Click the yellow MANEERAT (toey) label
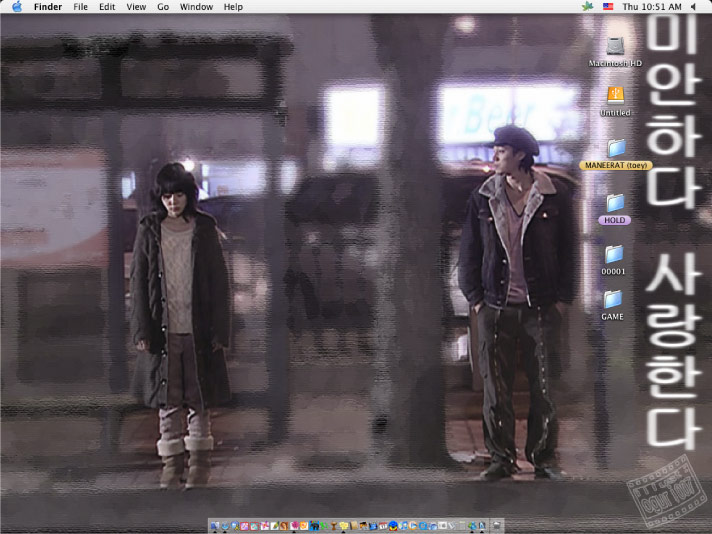The height and width of the screenshot is (534, 712). 616,165
